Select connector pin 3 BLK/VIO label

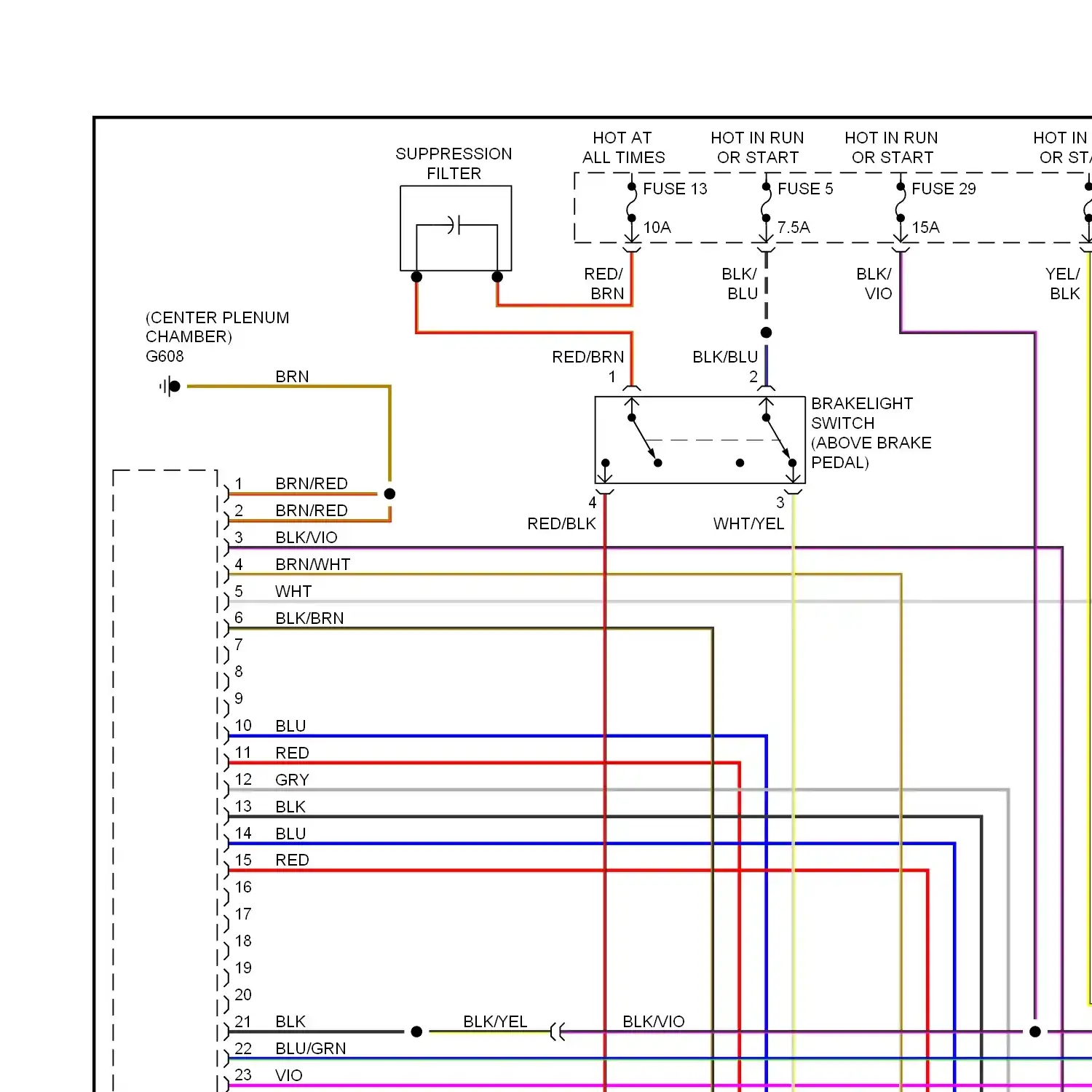point(306,537)
